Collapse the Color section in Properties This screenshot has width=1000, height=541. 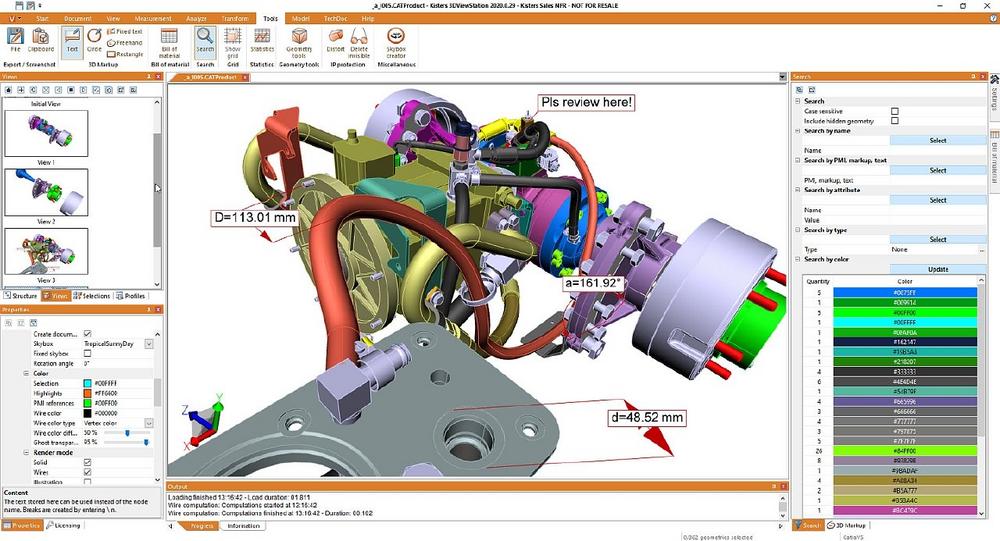(26, 373)
